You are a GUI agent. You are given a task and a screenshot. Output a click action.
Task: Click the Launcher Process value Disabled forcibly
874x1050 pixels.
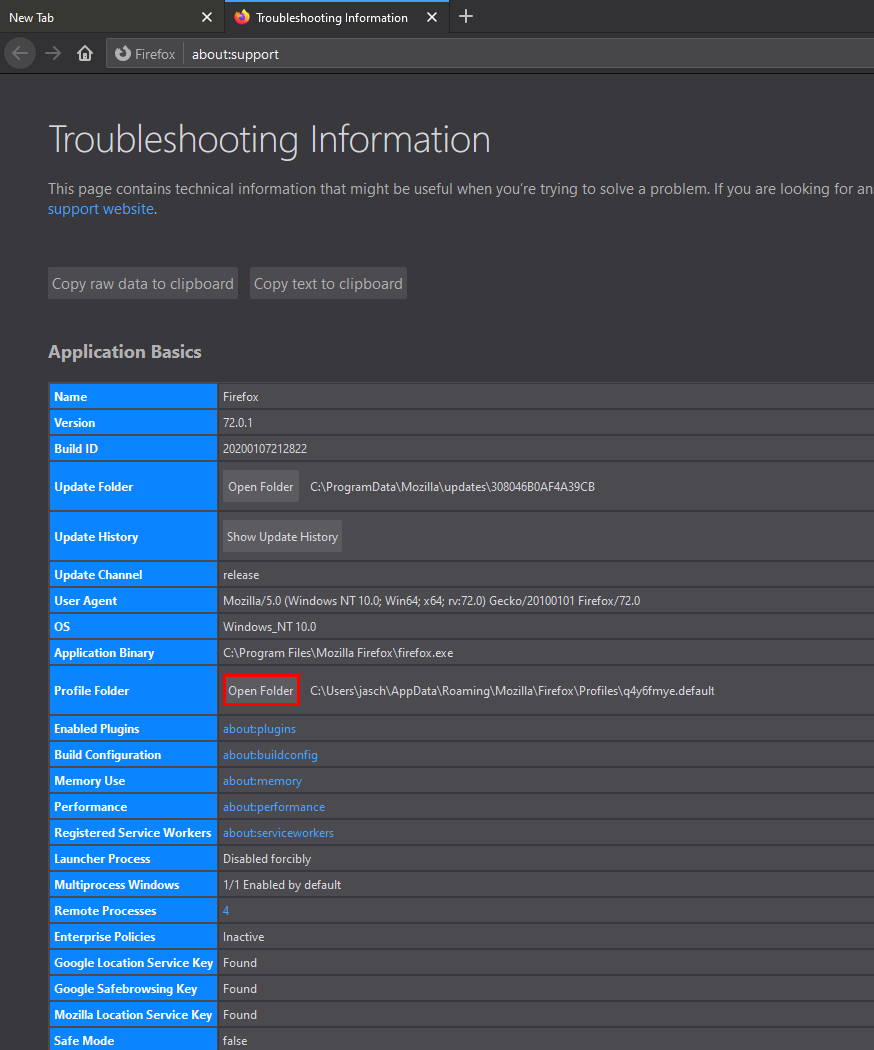[267, 858]
